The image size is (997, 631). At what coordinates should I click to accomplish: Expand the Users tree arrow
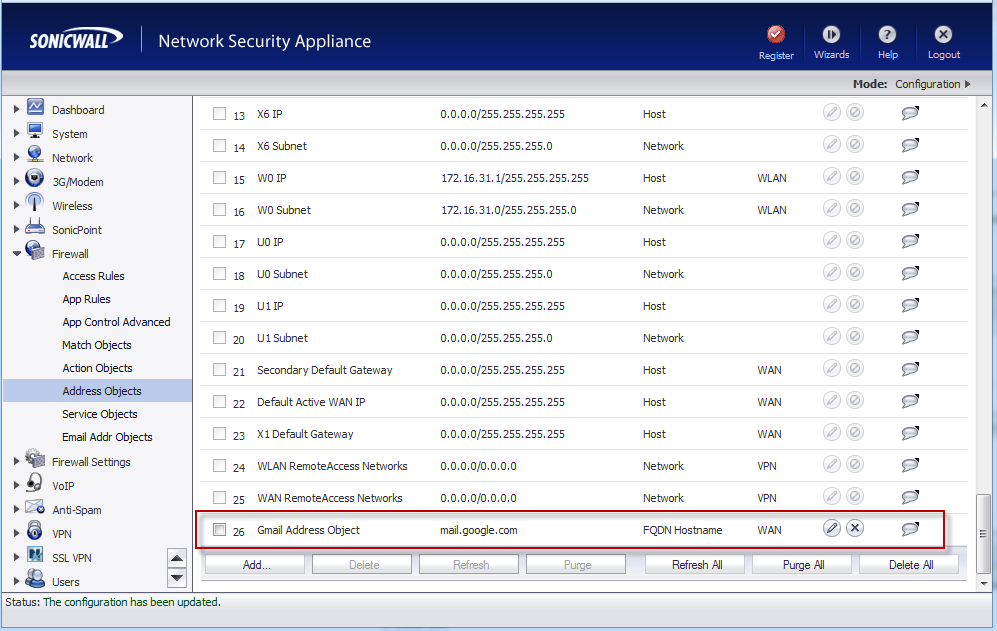pos(17,581)
